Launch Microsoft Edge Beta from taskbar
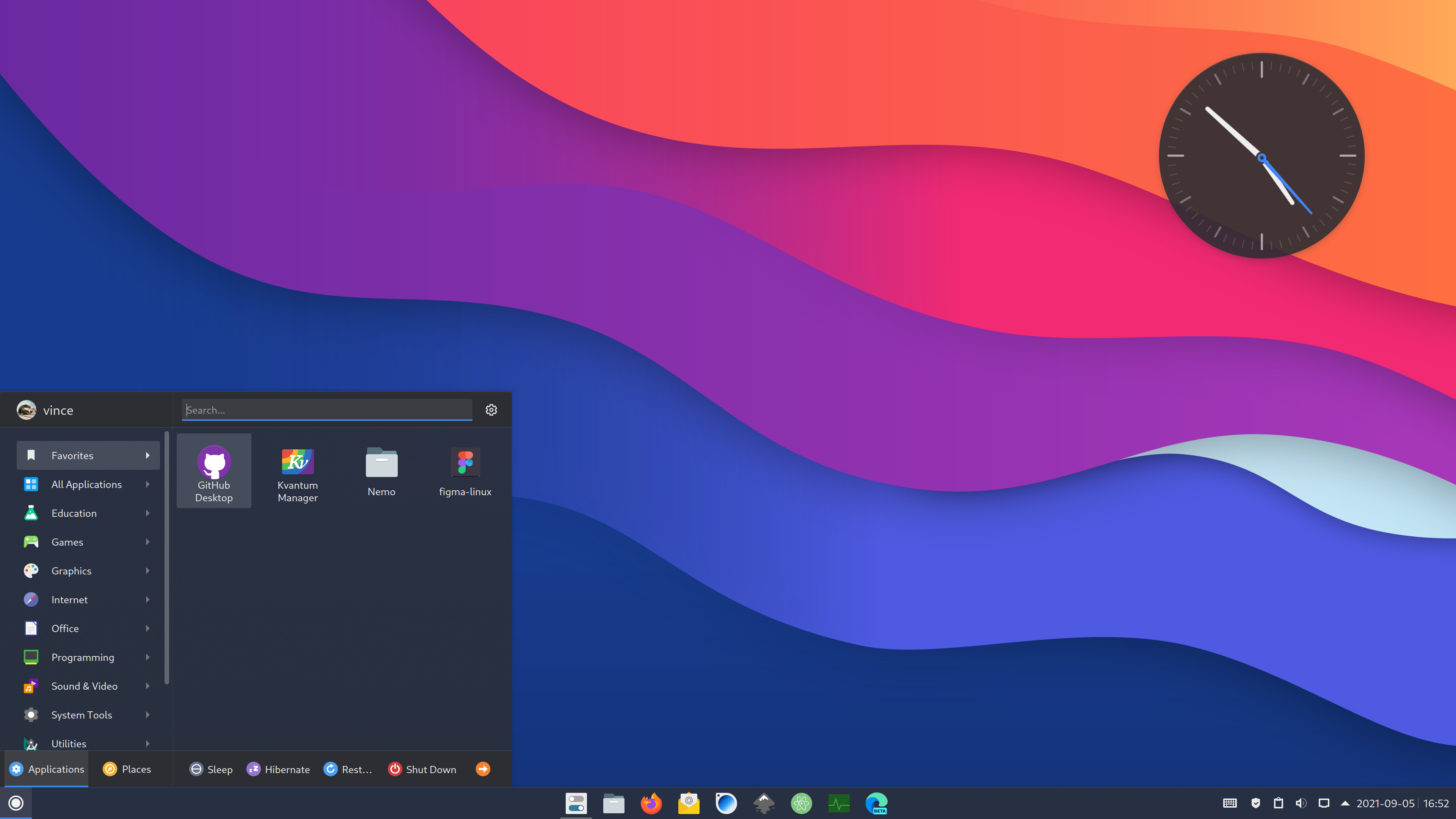 coord(877,803)
